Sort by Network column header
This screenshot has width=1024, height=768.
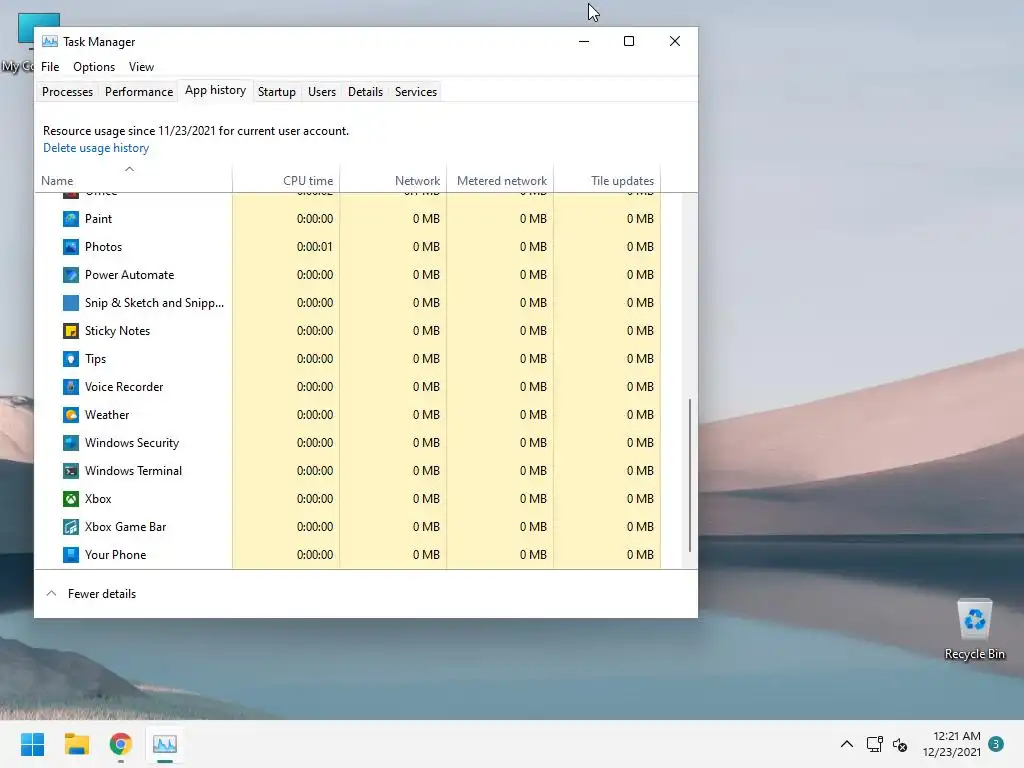pyautogui.click(x=393, y=180)
